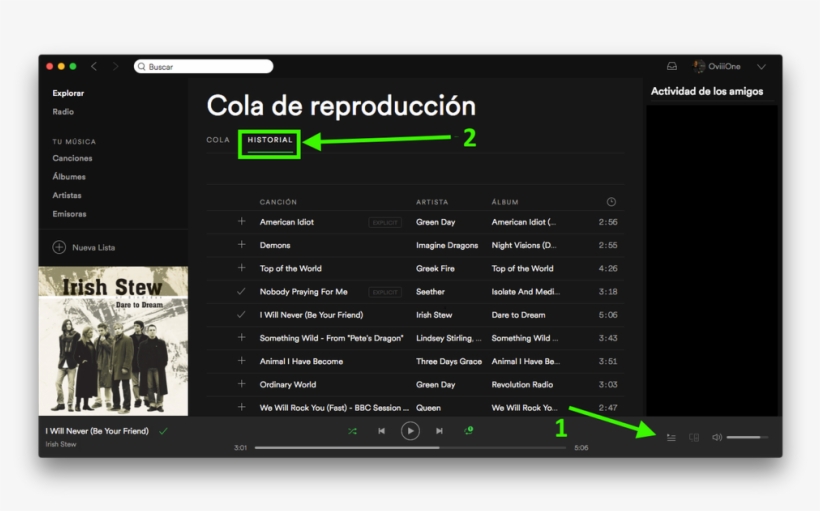Viewport: 820px width, 511px height.
Task: Seek within the song progress bar
Action: point(411,448)
